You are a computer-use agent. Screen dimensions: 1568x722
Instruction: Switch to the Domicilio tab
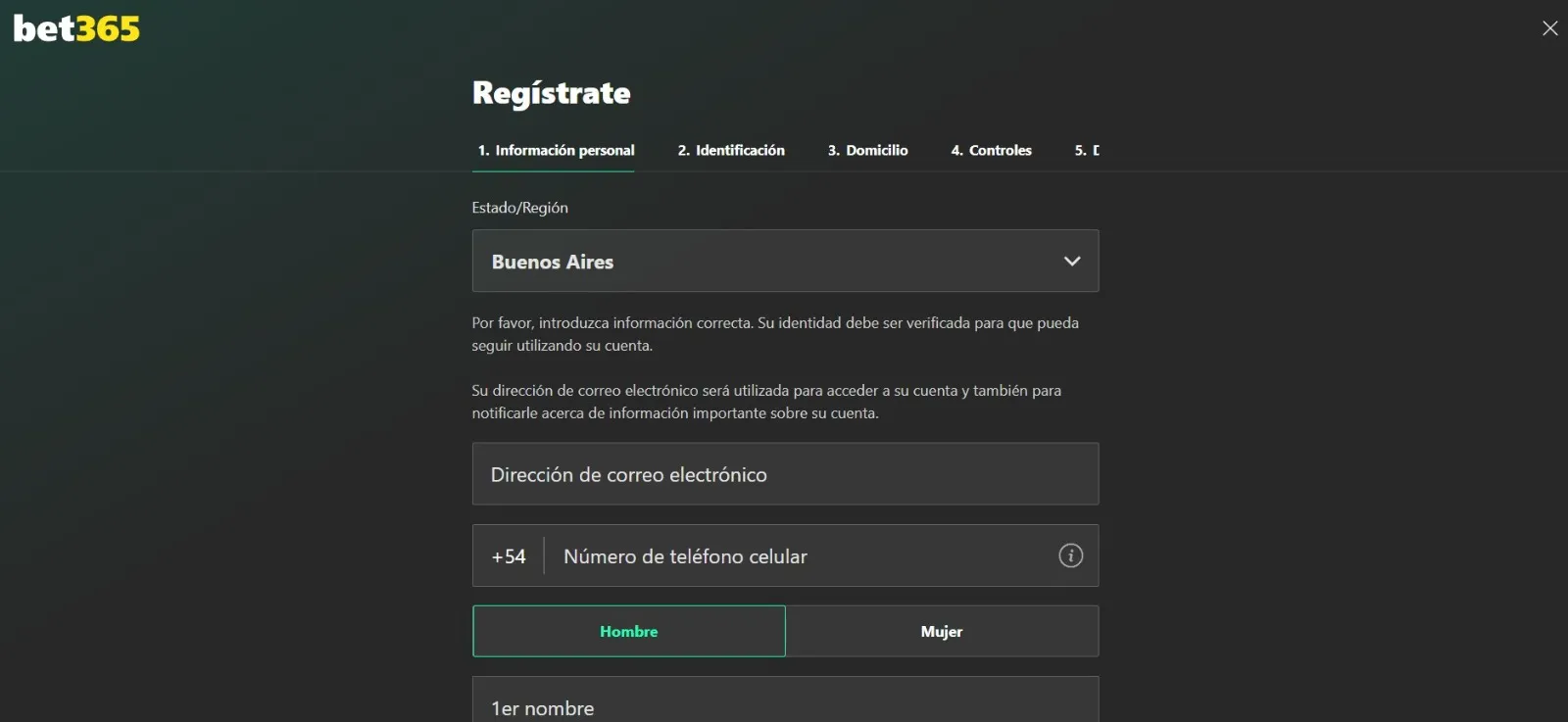867,150
